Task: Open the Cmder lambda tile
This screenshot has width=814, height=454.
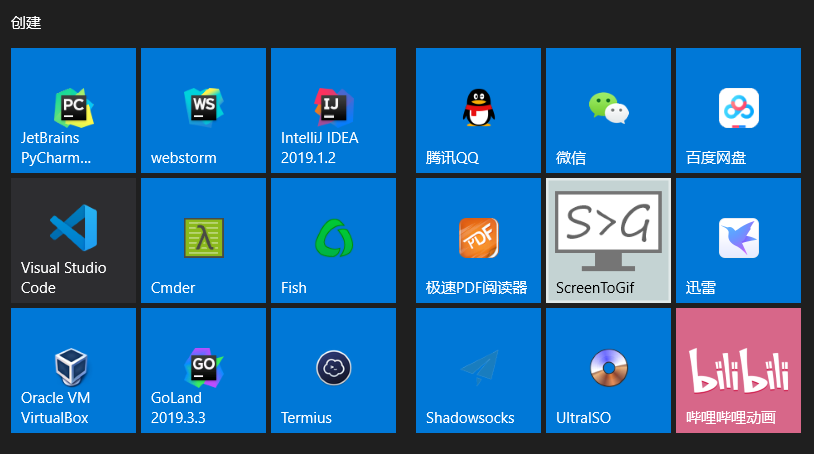Action: pos(204,240)
